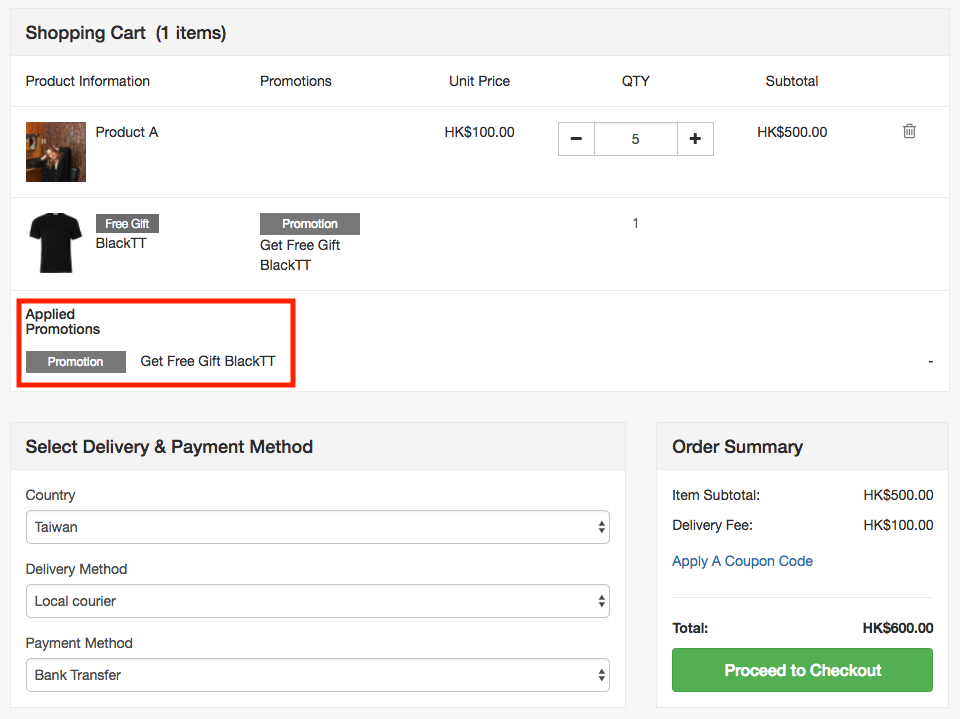
Task: Click the Delivery Fee value HK$100.00
Action: [x=898, y=525]
